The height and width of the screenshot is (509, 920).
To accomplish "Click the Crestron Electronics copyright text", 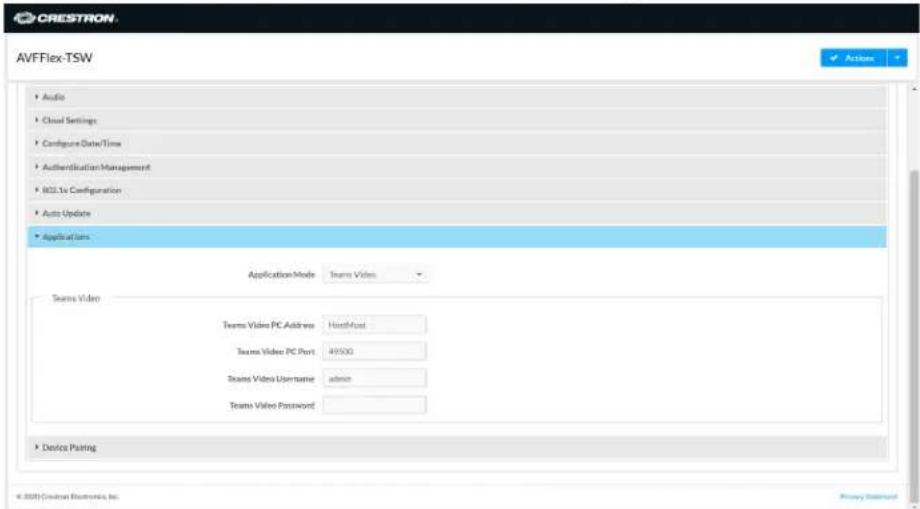I will tap(67, 497).
